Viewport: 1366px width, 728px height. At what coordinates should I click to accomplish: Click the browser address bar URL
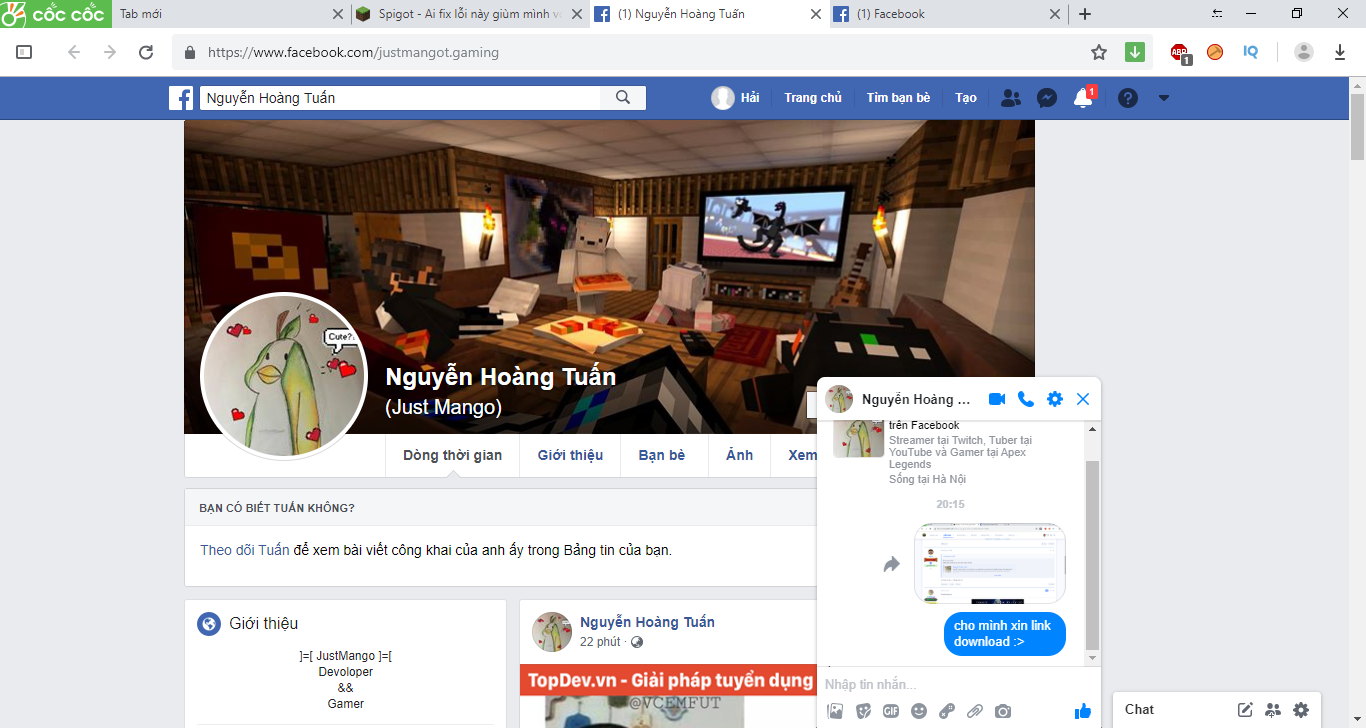353,52
